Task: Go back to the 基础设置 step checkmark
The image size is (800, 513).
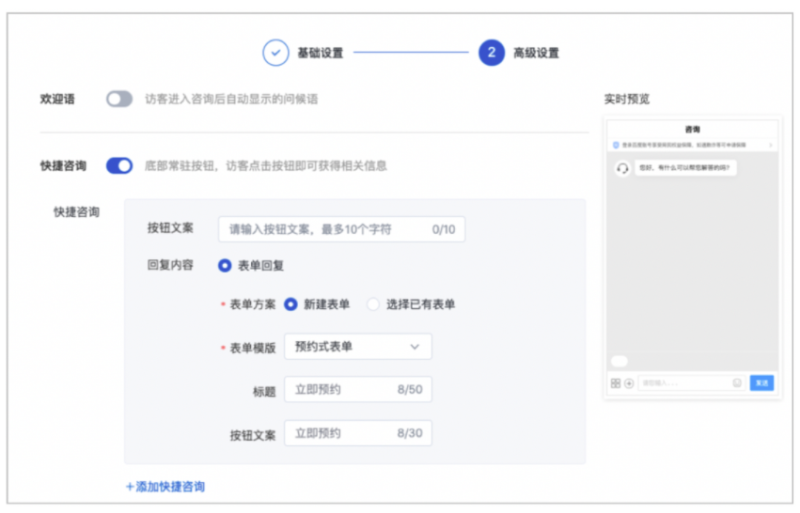Action: 276,53
